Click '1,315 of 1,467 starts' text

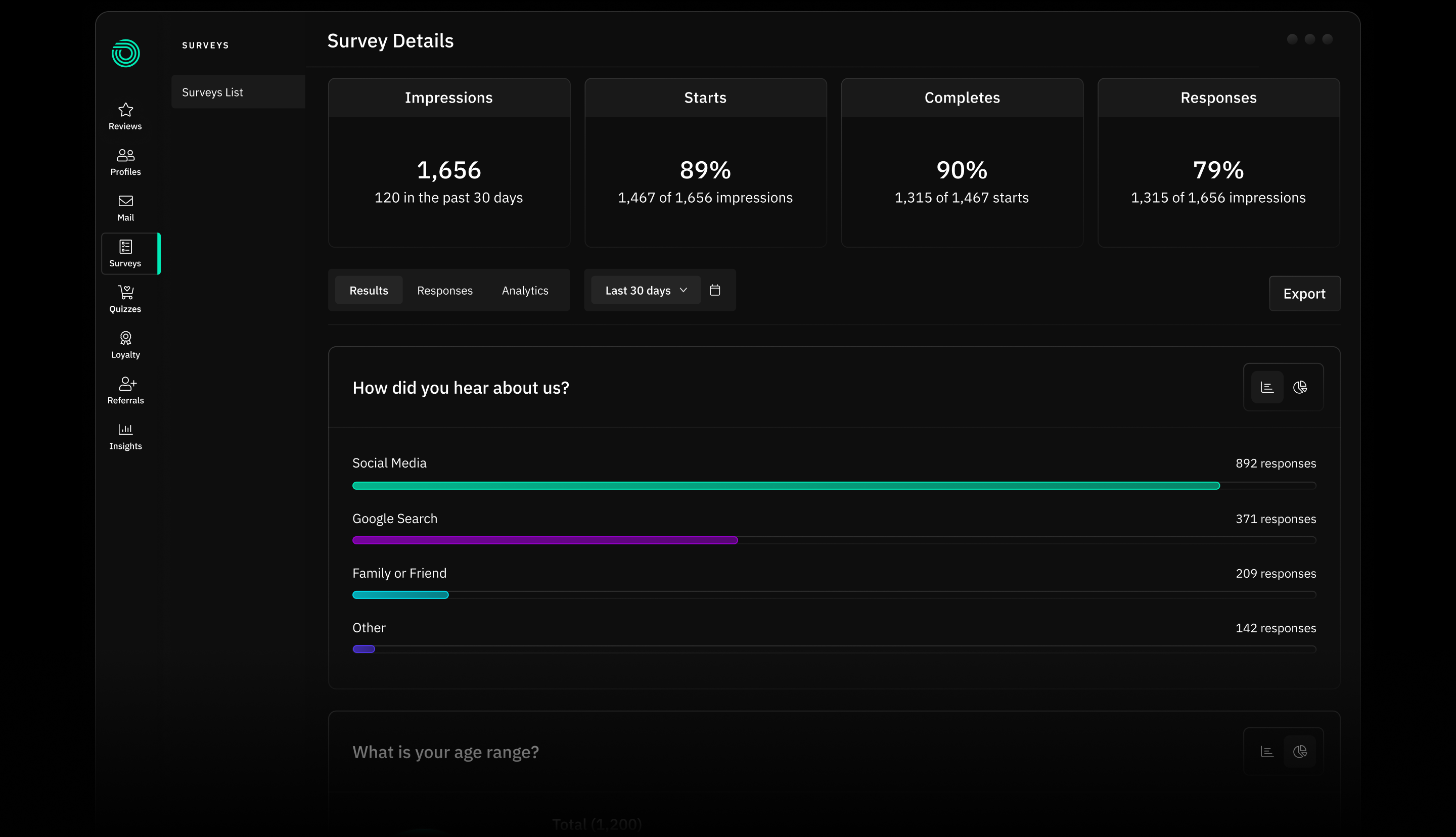pos(962,198)
